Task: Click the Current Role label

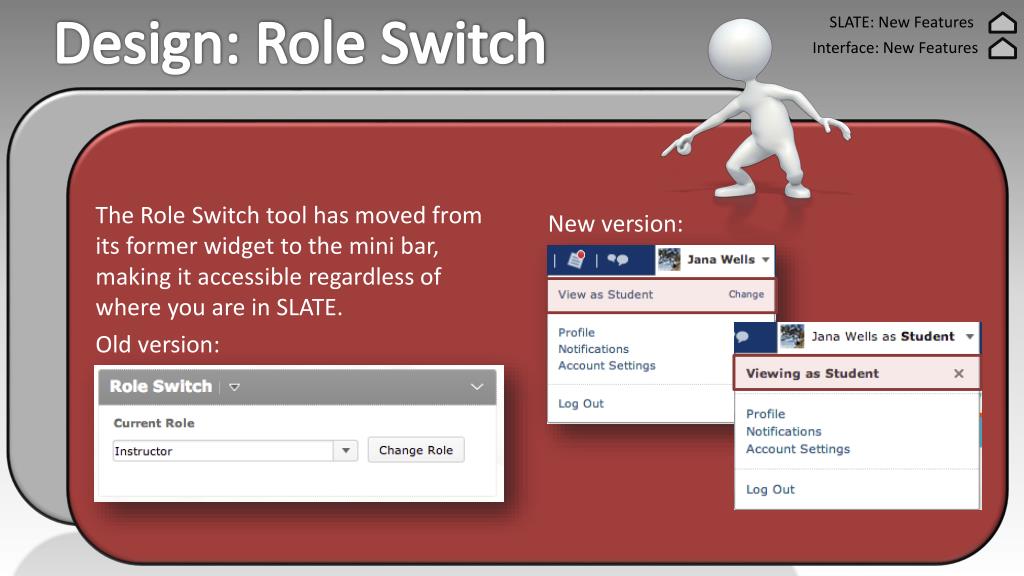Action: 154,423
